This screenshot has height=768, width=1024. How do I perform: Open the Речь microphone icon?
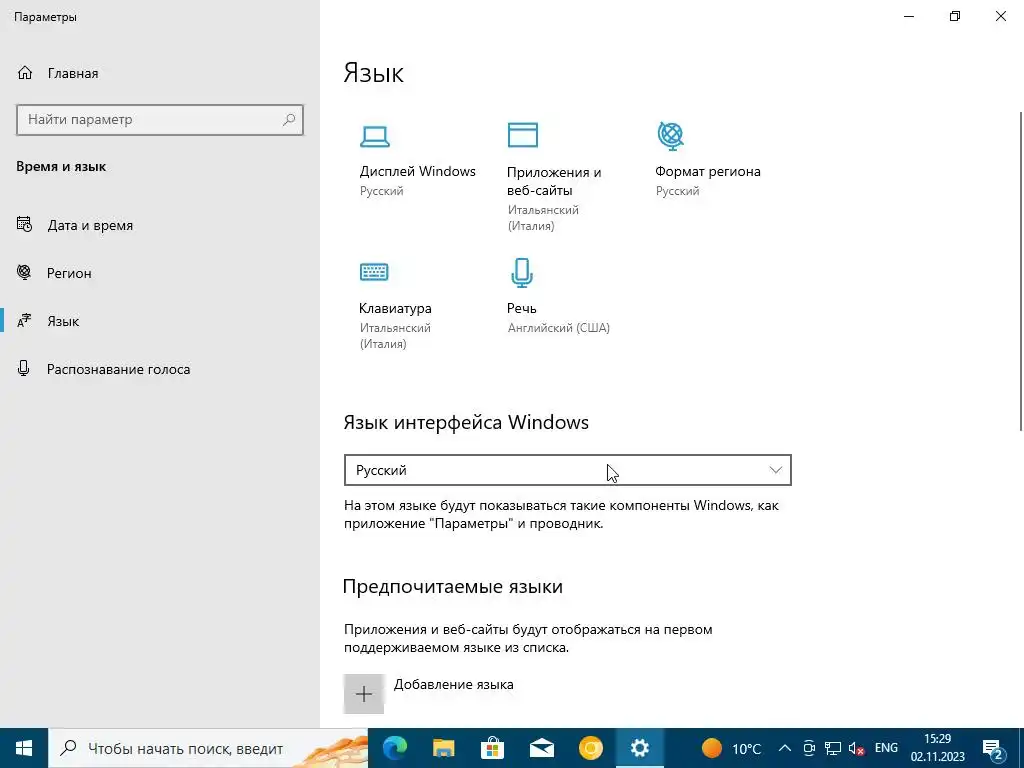pos(522,272)
